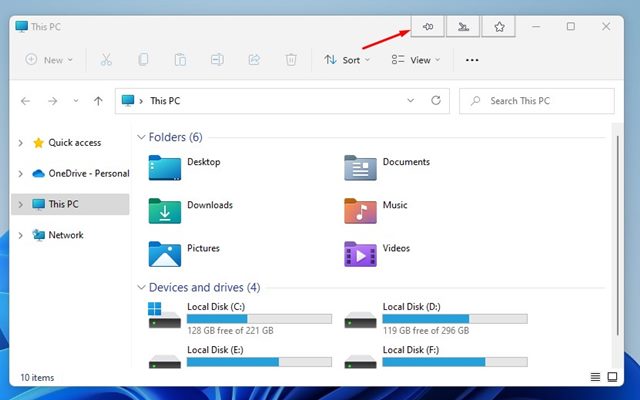Go back with the left arrow
The width and height of the screenshot is (640, 400).
(x=25, y=101)
